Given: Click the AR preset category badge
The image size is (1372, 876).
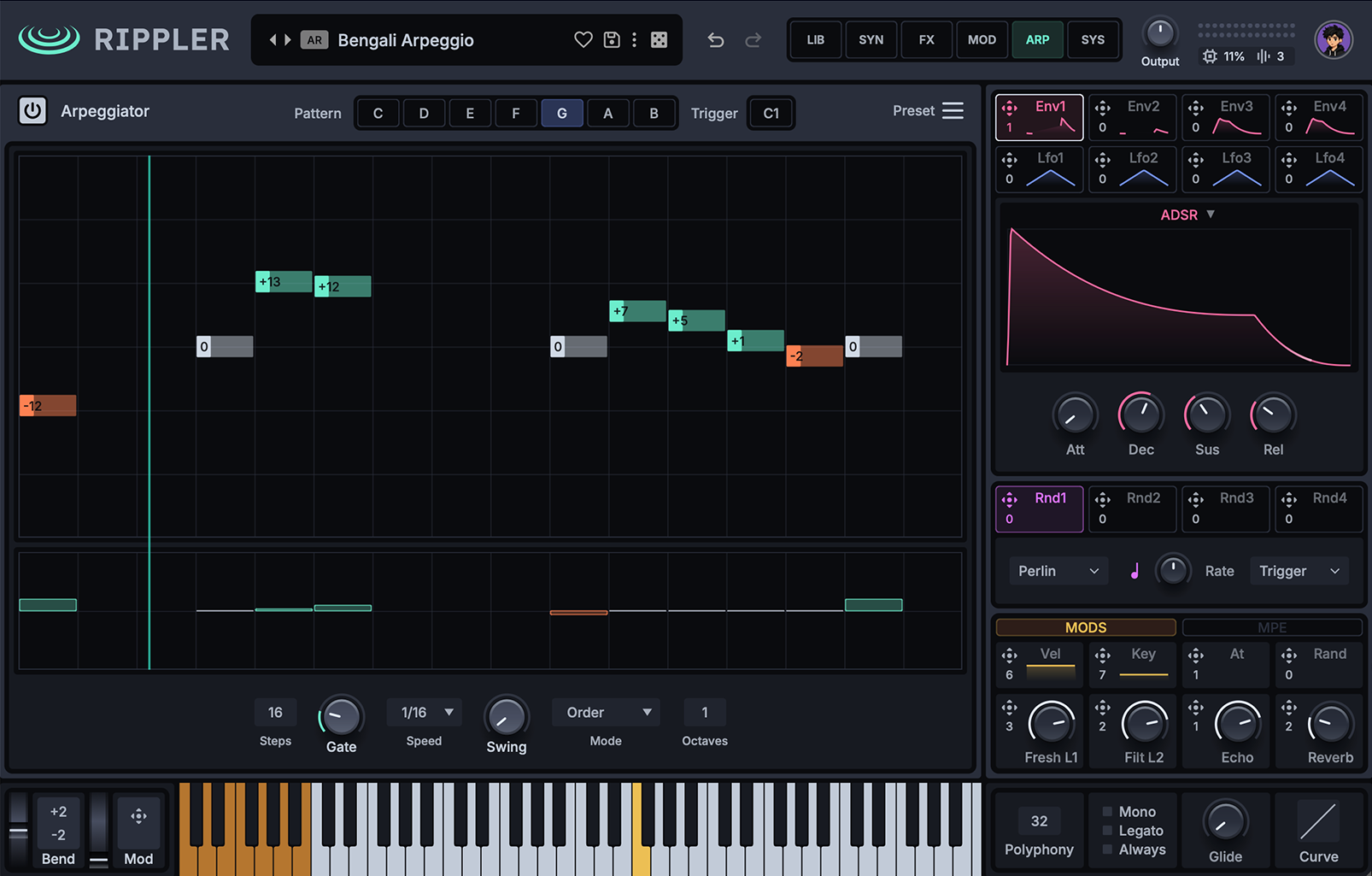Looking at the screenshot, I should coord(314,40).
